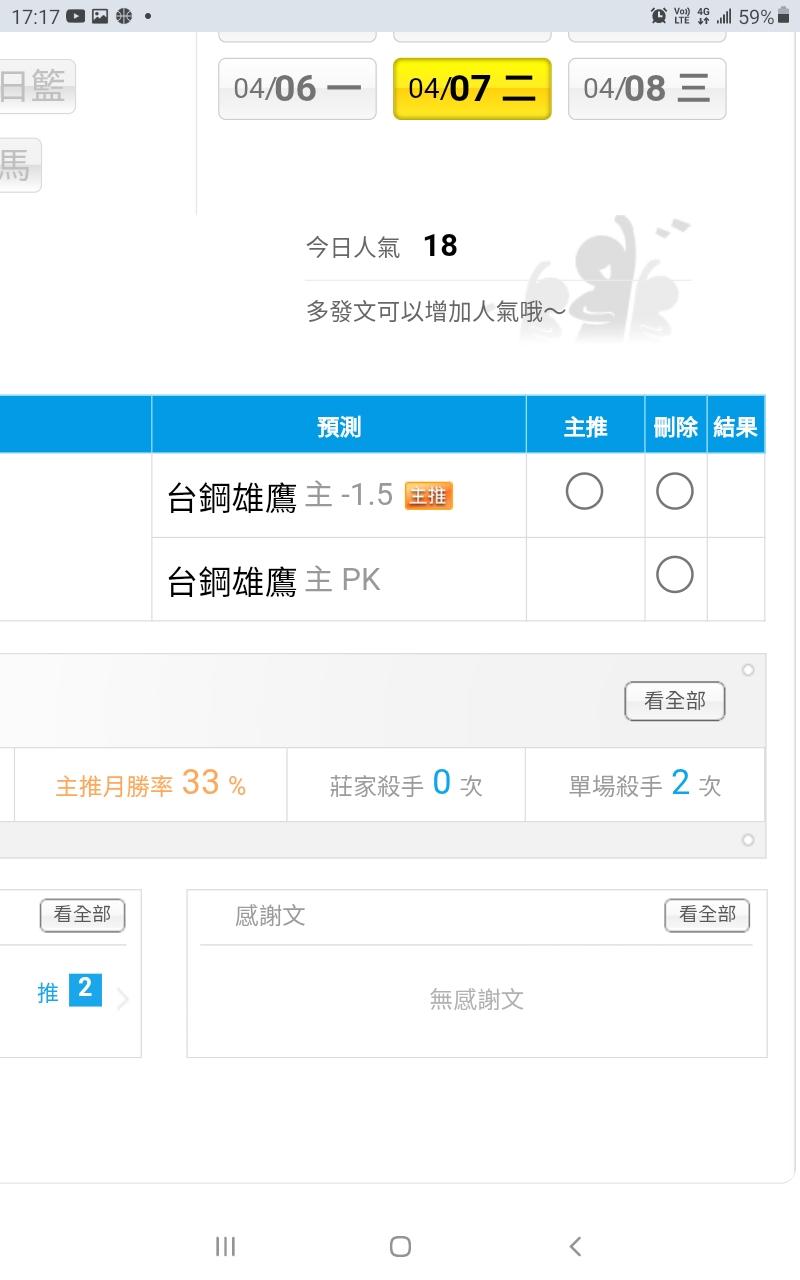Image resolution: width=800 pixels, height=1280 pixels.
Task: Tap the orange 主推 badge icon
Action: point(428,495)
